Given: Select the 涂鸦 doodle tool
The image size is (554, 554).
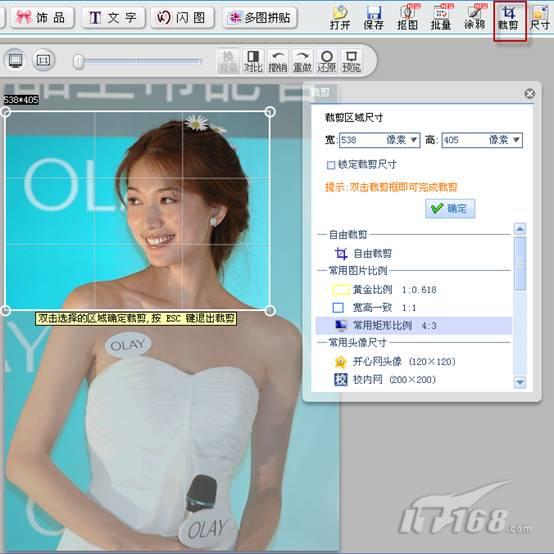Looking at the screenshot, I should pos(475,19).
